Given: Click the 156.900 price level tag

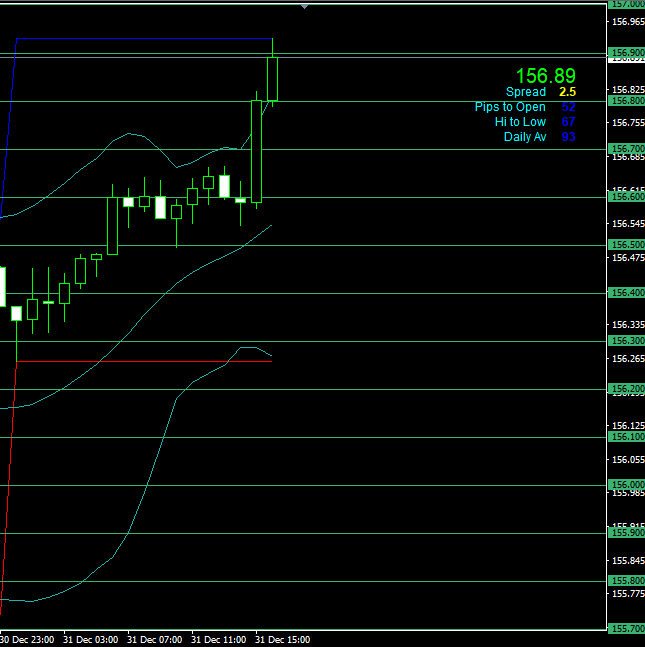Looking at the screenshot, I should point(626,53).
